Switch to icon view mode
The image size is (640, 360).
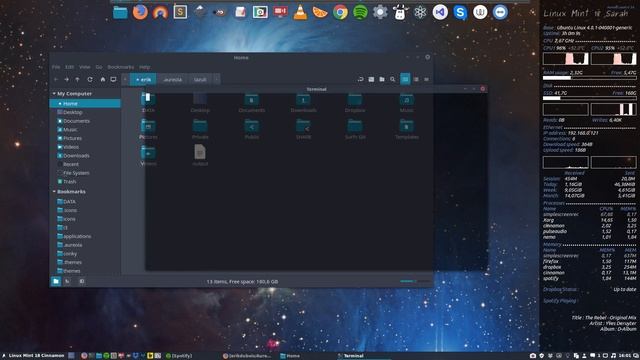tap(405, 79)
